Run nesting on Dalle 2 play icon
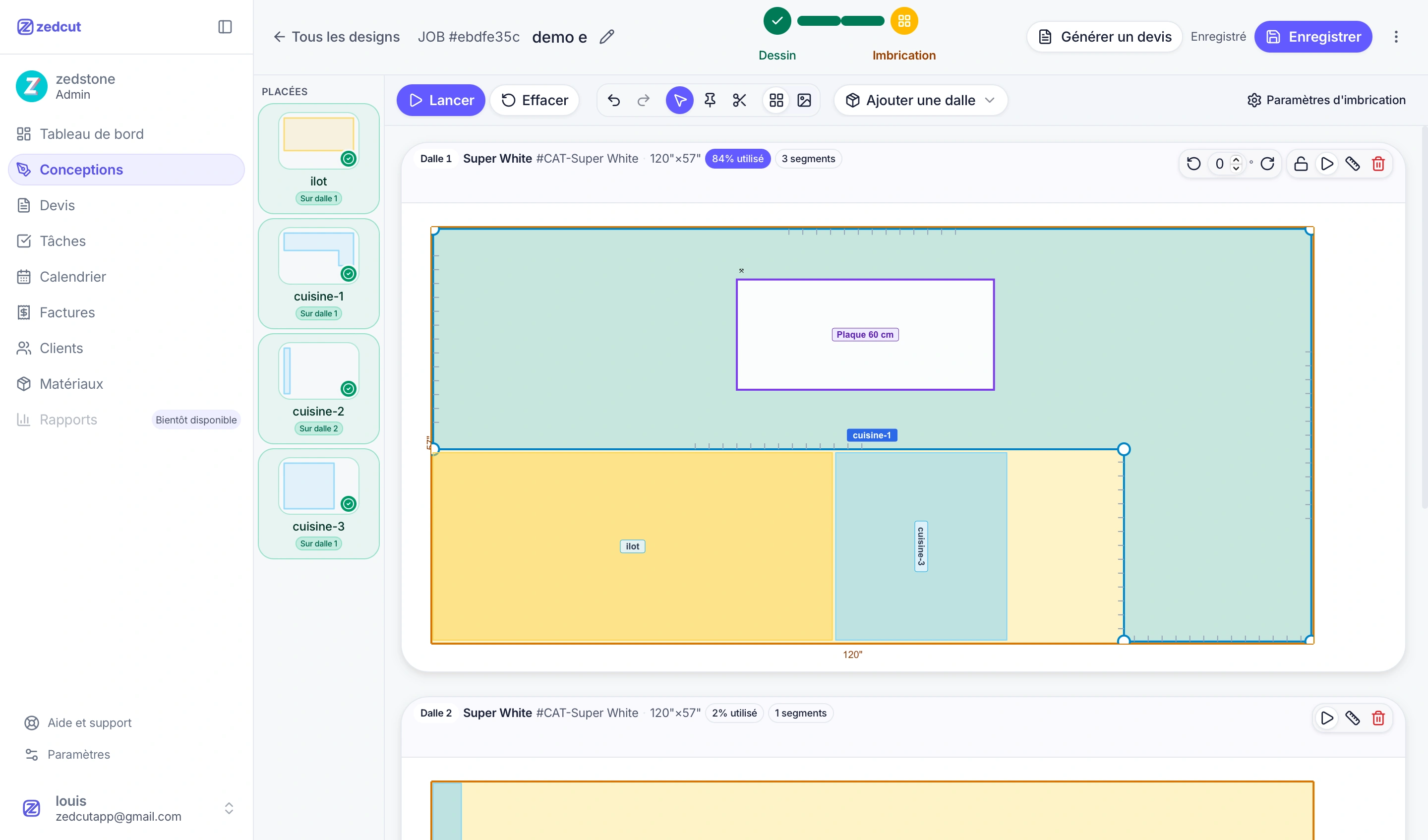 click(1326, 718)
